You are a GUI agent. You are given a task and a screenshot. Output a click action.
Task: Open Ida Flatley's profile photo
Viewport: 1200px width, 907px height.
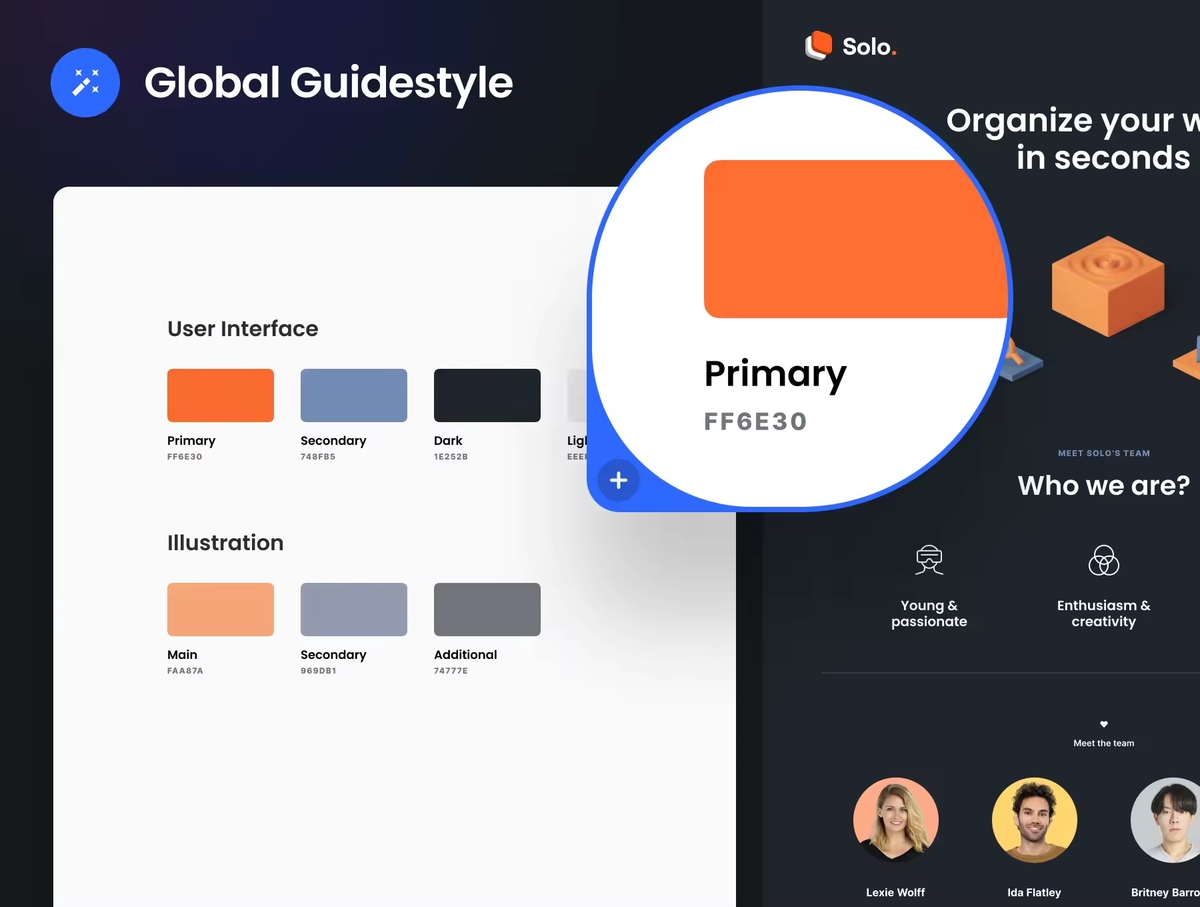click(1034, 820)
